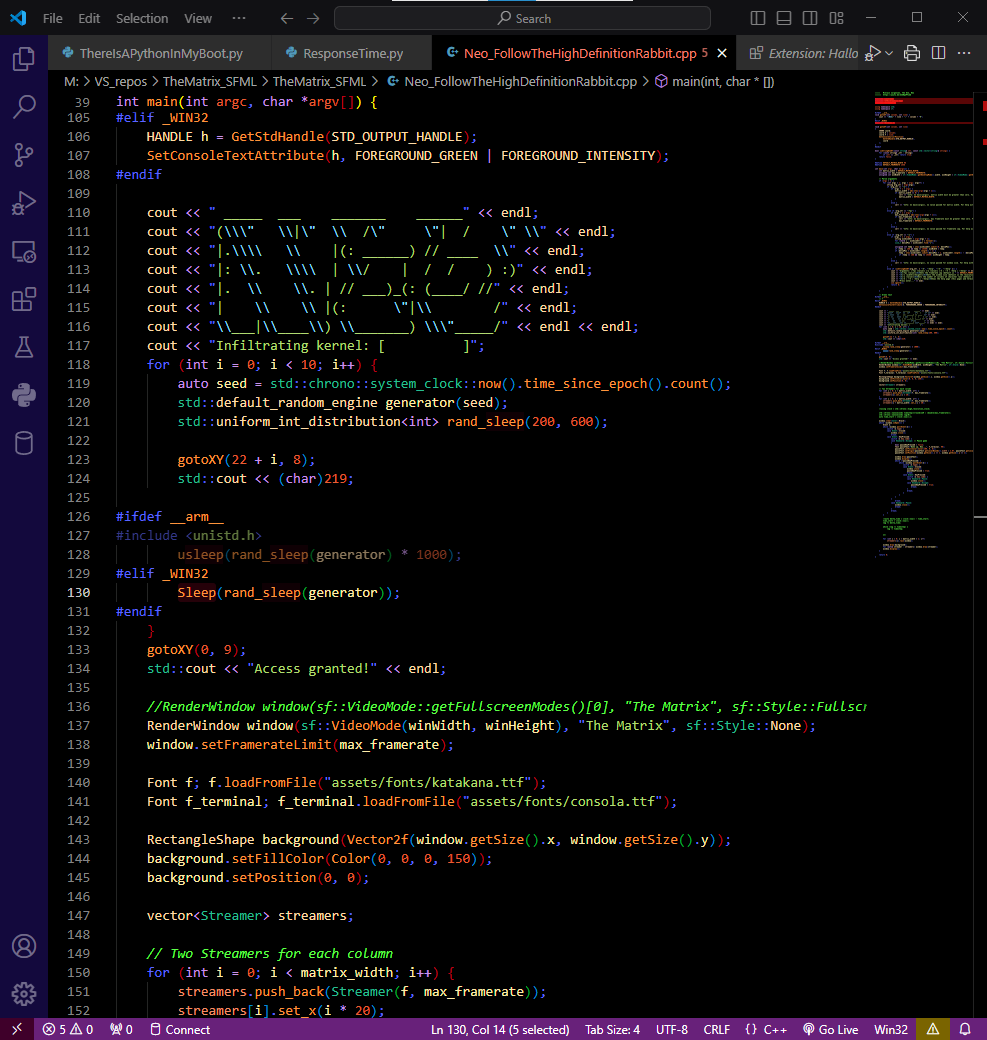Screen dimensions: 987x1040
Task: Open the notifications bell
Action: coord(965,1029)
